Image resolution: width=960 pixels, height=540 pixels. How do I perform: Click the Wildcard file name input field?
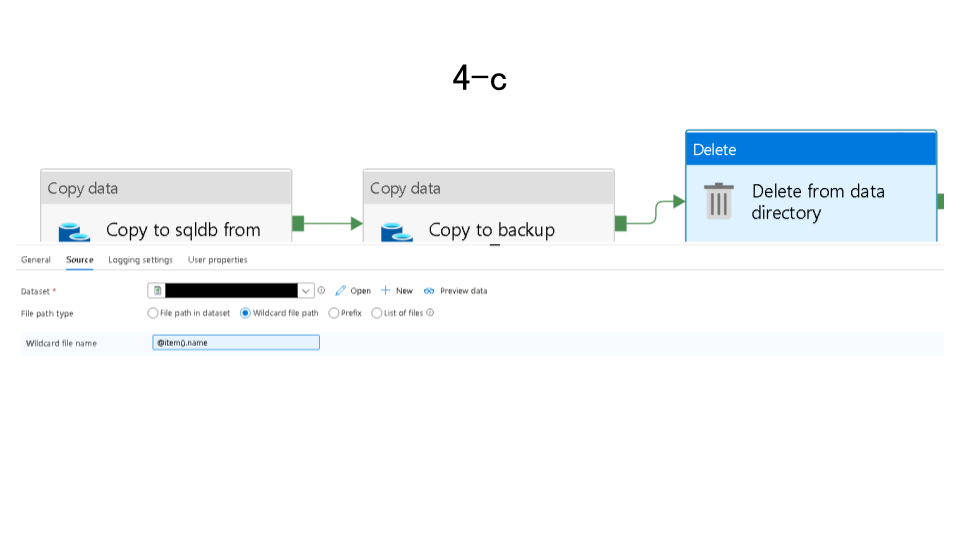pos(236,342)
